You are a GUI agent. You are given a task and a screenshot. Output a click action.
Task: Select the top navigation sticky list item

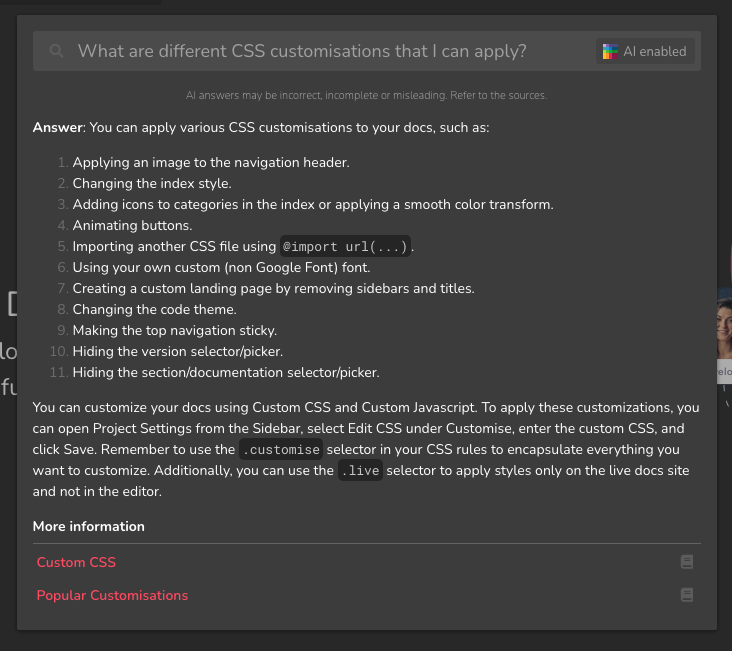tap(174, 330)
